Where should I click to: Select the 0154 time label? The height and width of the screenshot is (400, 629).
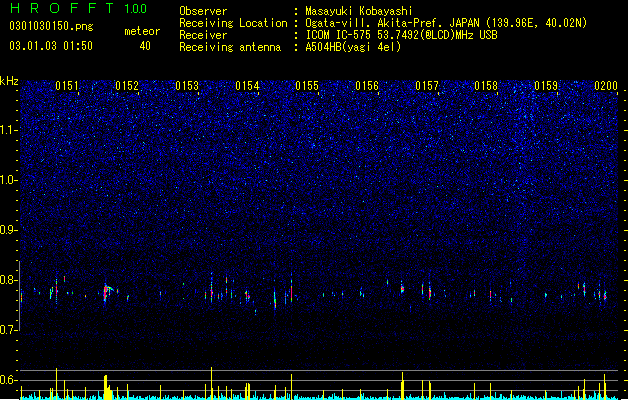(247, 86)
